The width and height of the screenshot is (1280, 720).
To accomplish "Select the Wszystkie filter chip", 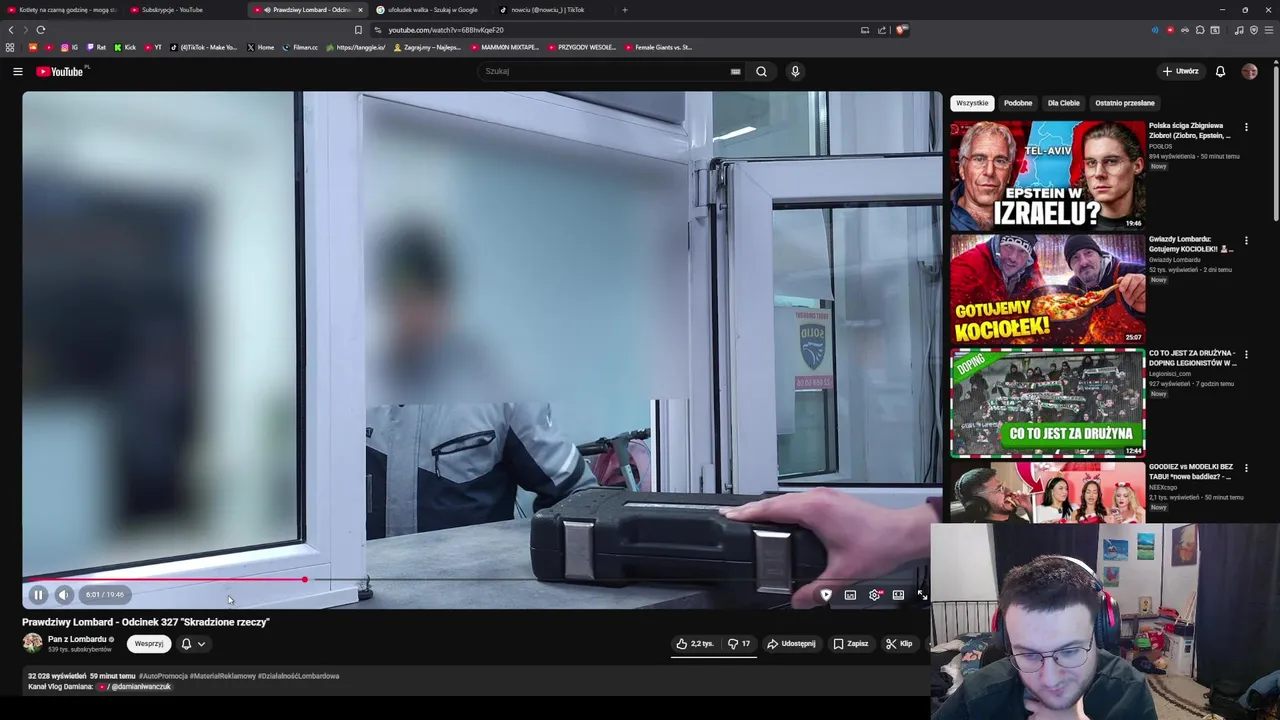I will point(972,103).
